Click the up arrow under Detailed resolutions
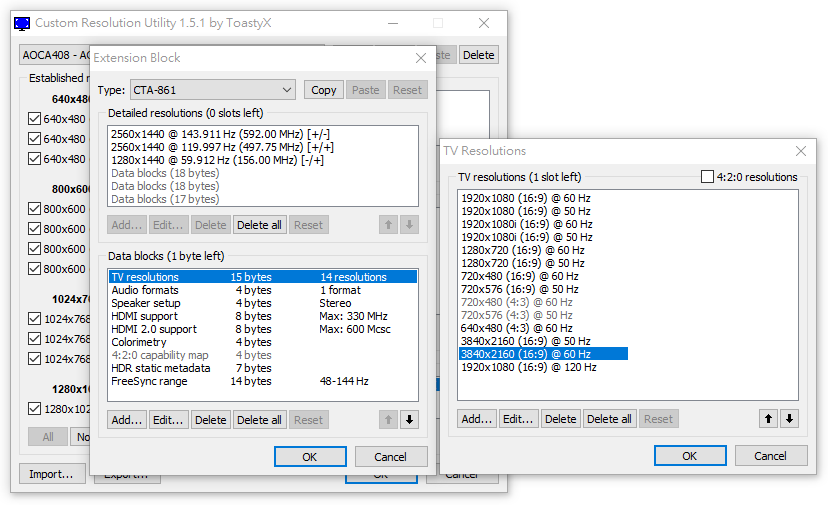This screenshot has height=505, width=828. pyautogui.click(x=388, y=225)
